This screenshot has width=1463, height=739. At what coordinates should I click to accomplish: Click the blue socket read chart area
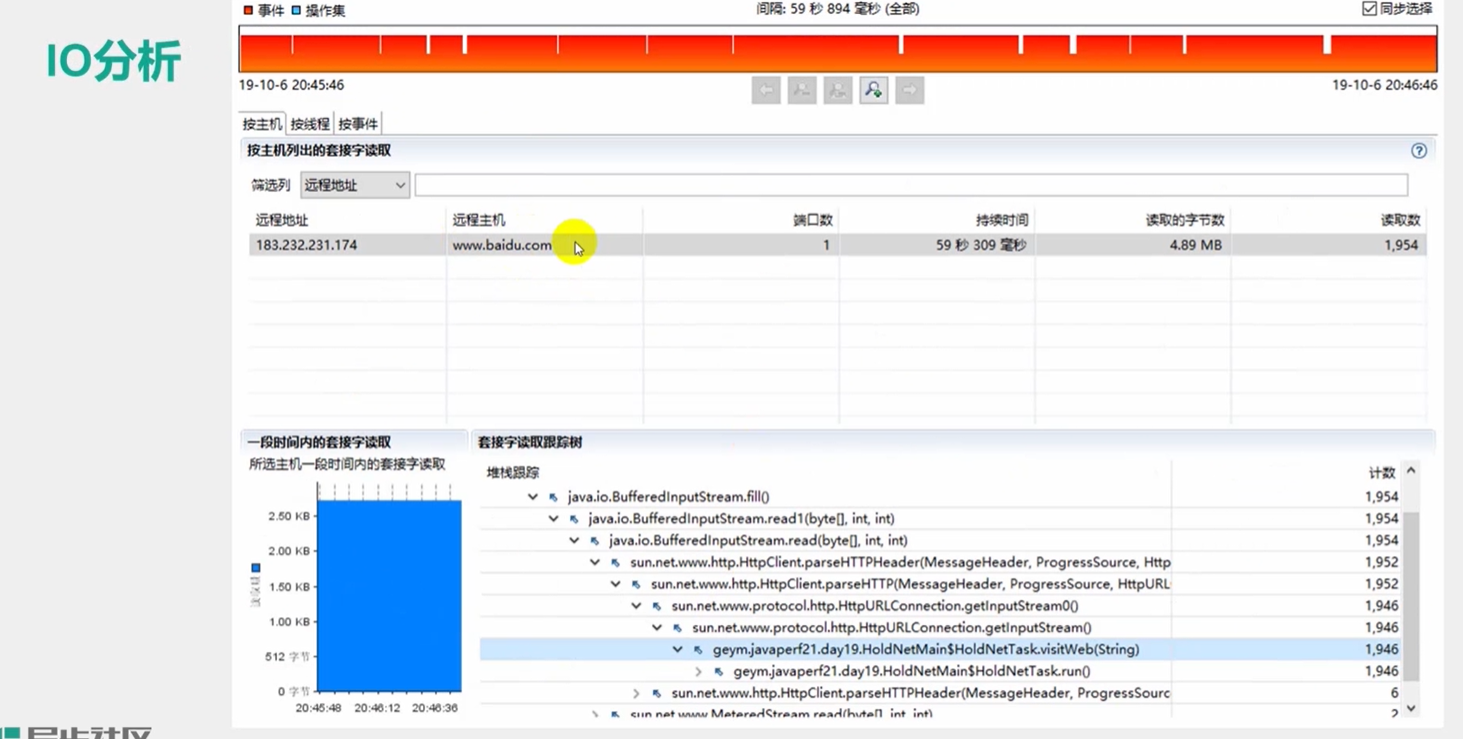tap(389, 596)
